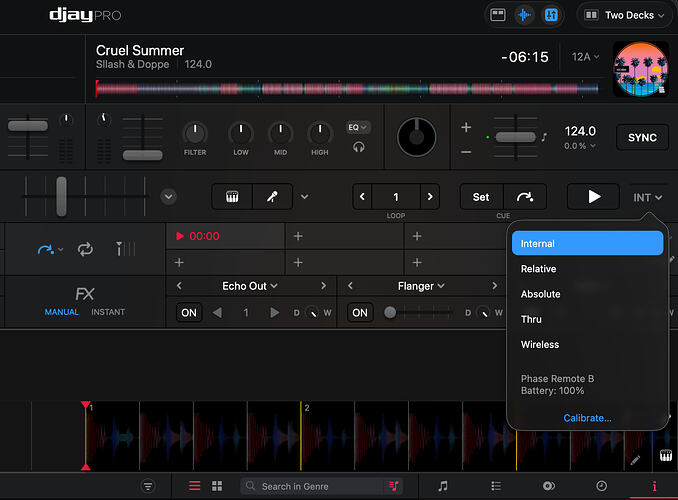This screenshot has width=678, height=500.
Task: Click the headphone pre-cue icon
Action: [358, 147]
